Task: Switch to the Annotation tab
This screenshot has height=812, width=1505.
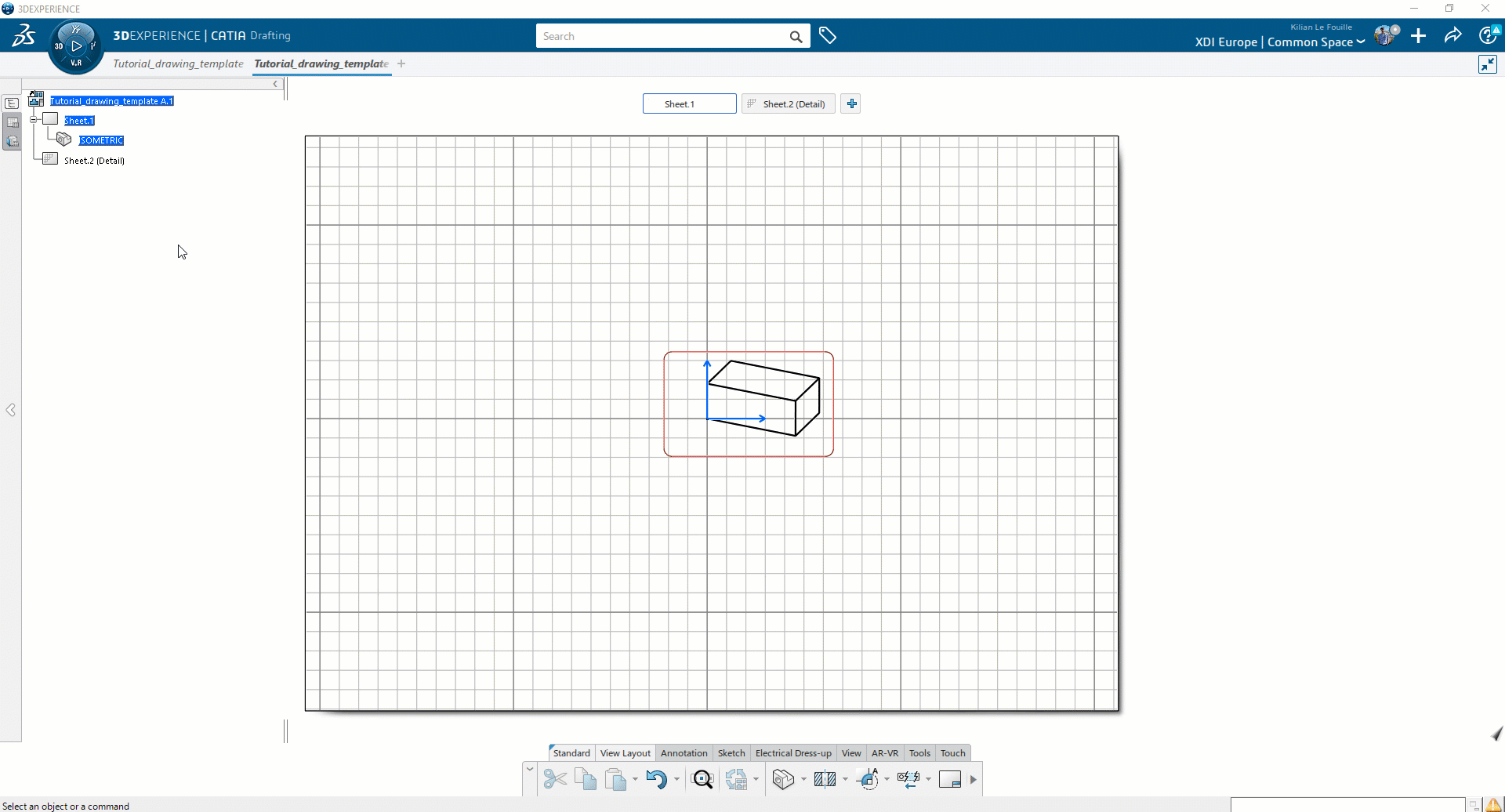Action: pos(684,752)
